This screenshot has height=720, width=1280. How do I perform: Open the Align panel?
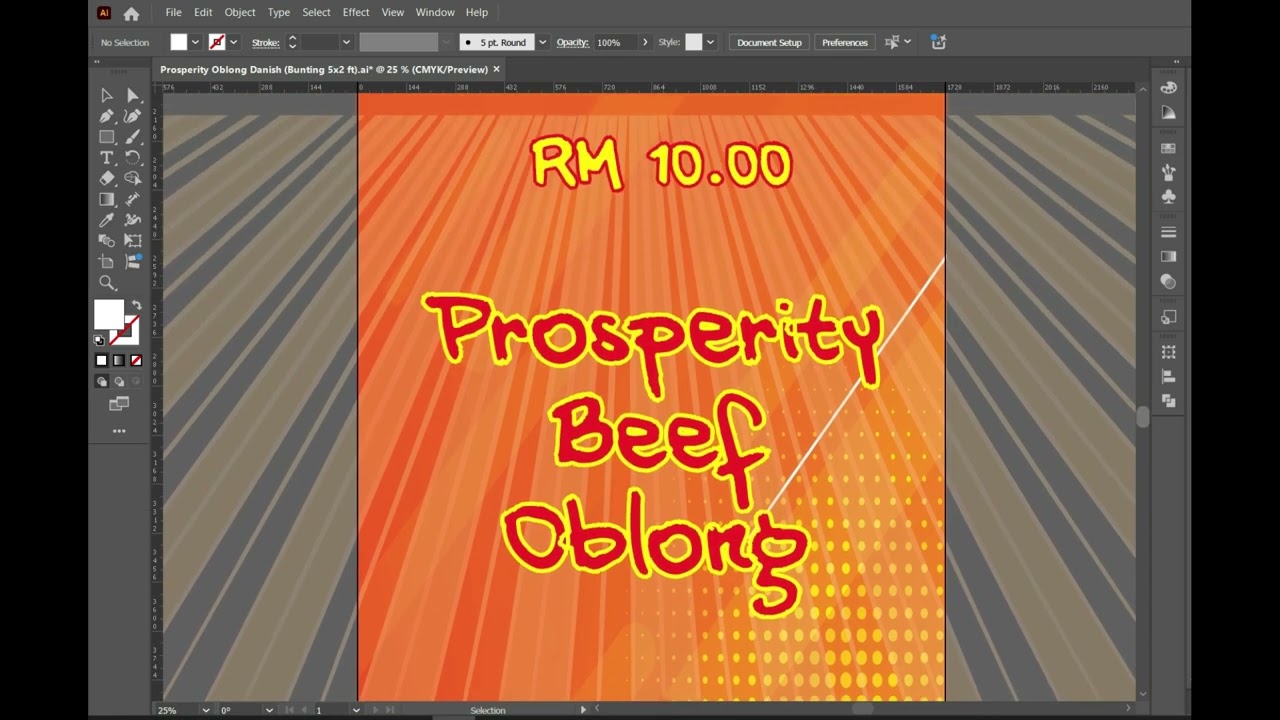pyautogui.click(x=1168, y=377)
